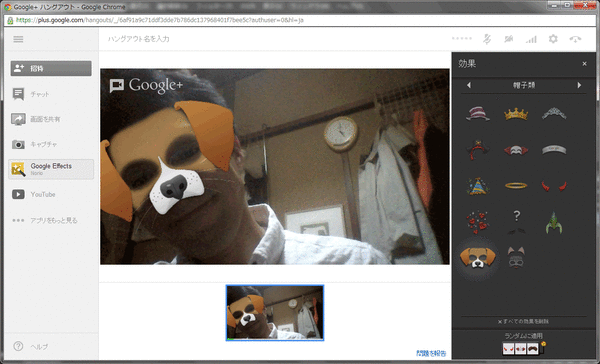Image resolution: width=600 pixels, height=364 pixels.
Task: Open settings gear icon
Action: pyautogui.click(x=553, y=39)
